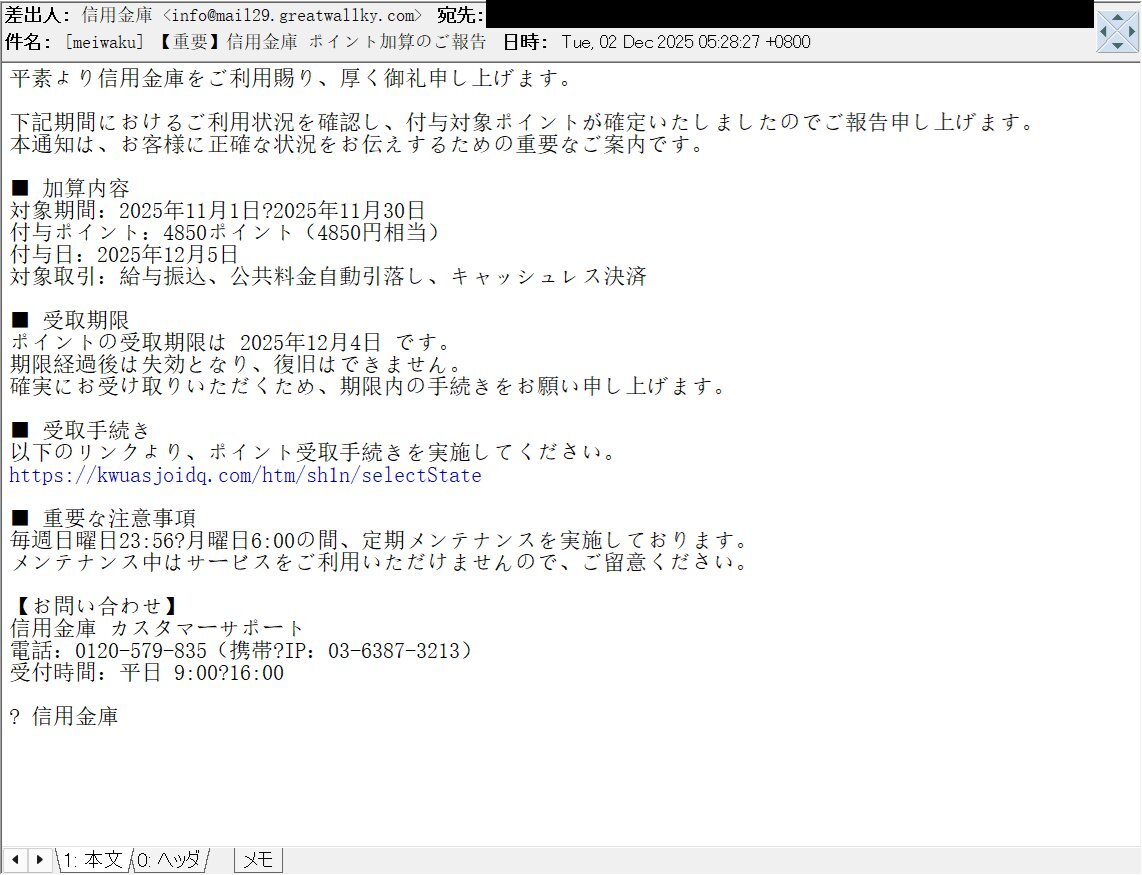Click the right arrow on the navigation pad
The width and height of the screenshot is (1142, 875).
pyautogui.click(x=1132, y=31)
